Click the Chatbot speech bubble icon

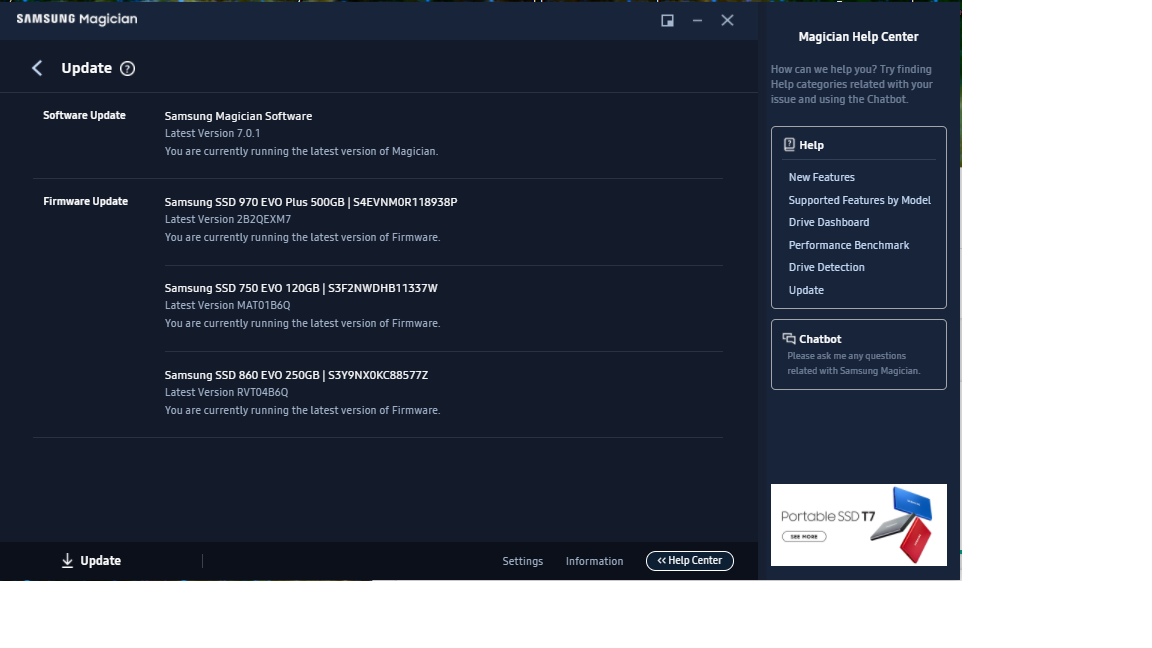point(789,339)
